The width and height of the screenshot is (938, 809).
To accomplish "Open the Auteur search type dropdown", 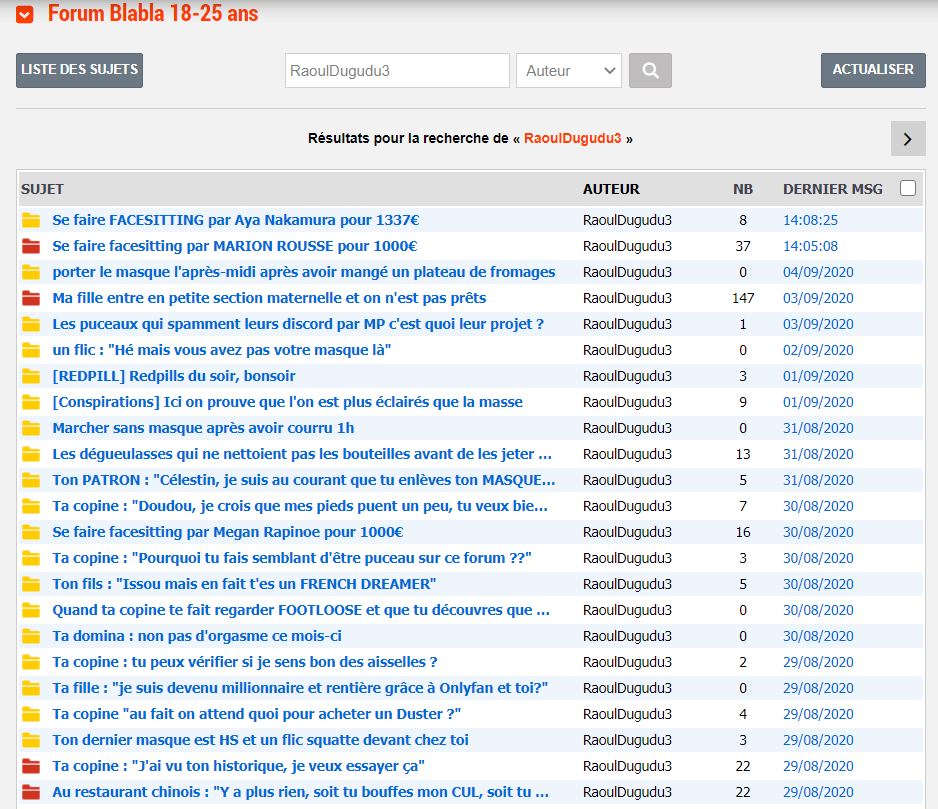I will pyautogui.click(x=568, y=71).
